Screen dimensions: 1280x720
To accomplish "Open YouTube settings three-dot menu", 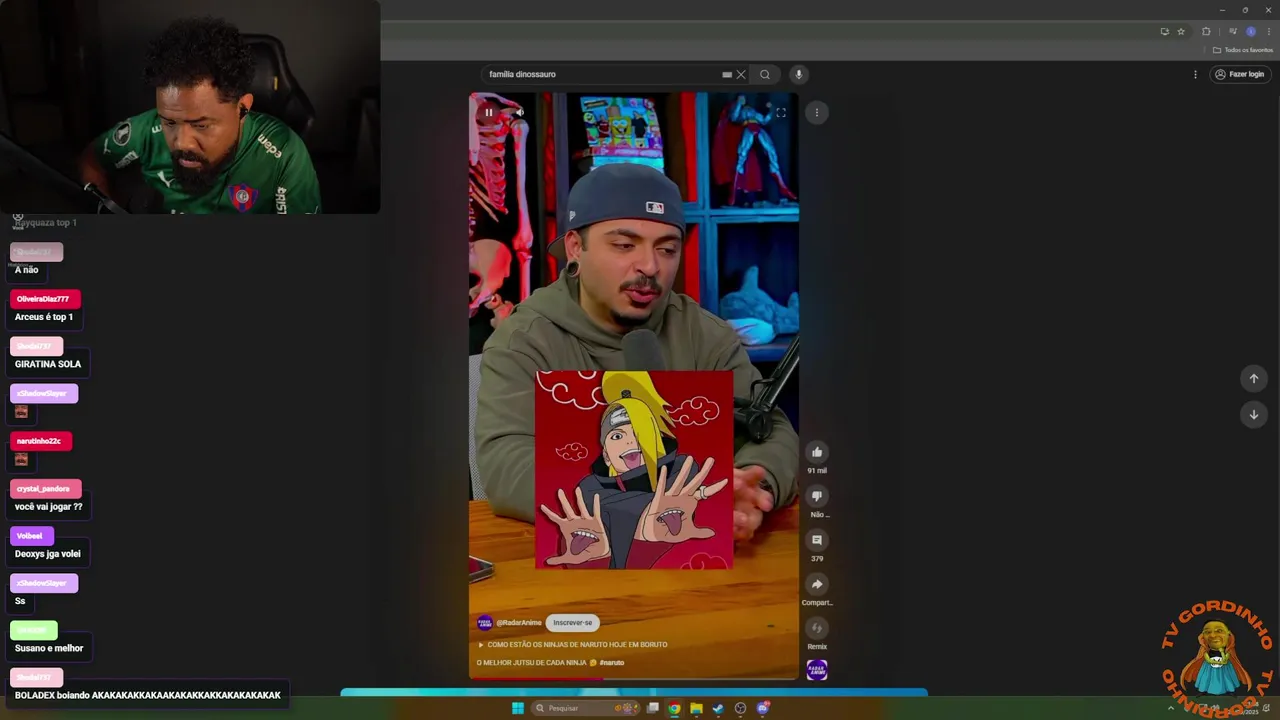I will 1195,74.
